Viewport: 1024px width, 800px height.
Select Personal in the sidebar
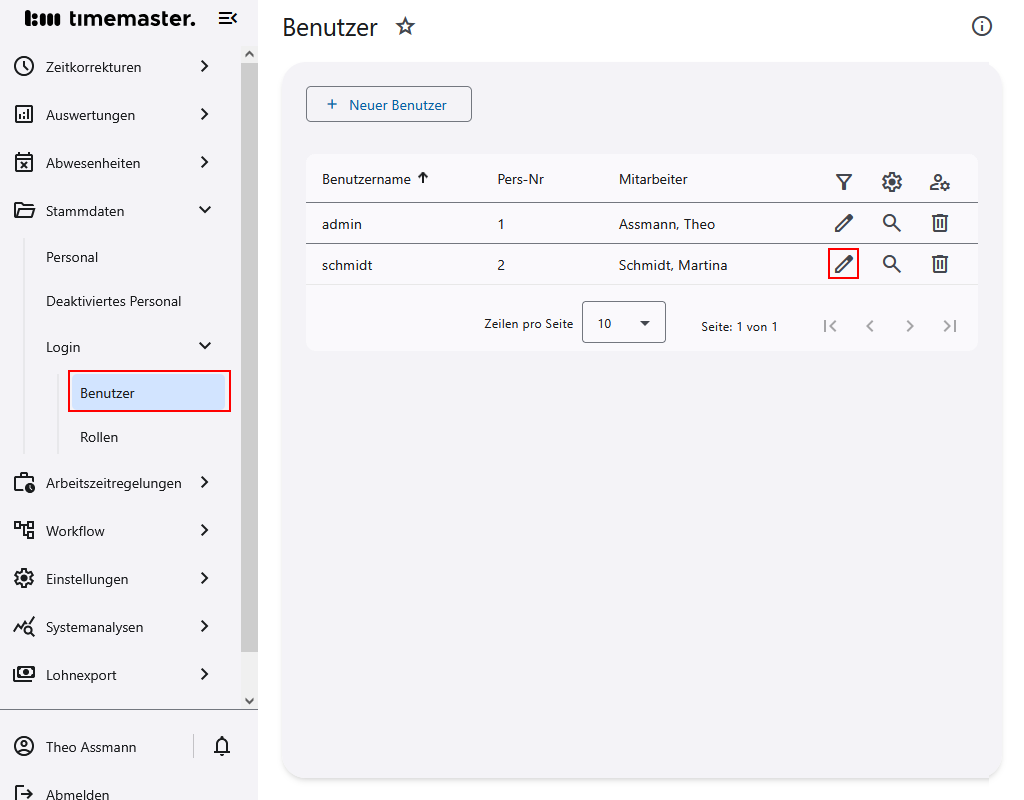[72, 257]
